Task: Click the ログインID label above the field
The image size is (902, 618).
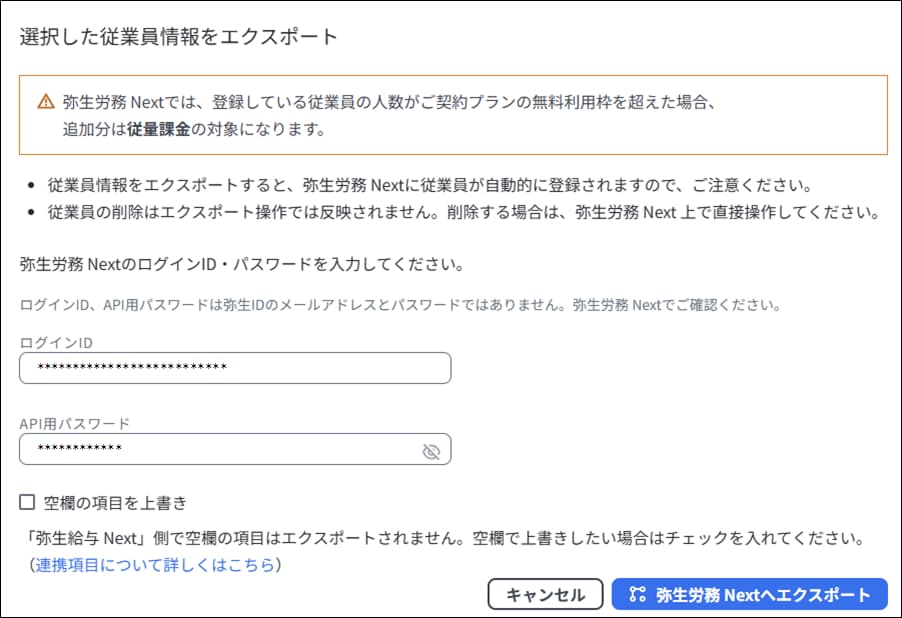Action: coord(54,342)
